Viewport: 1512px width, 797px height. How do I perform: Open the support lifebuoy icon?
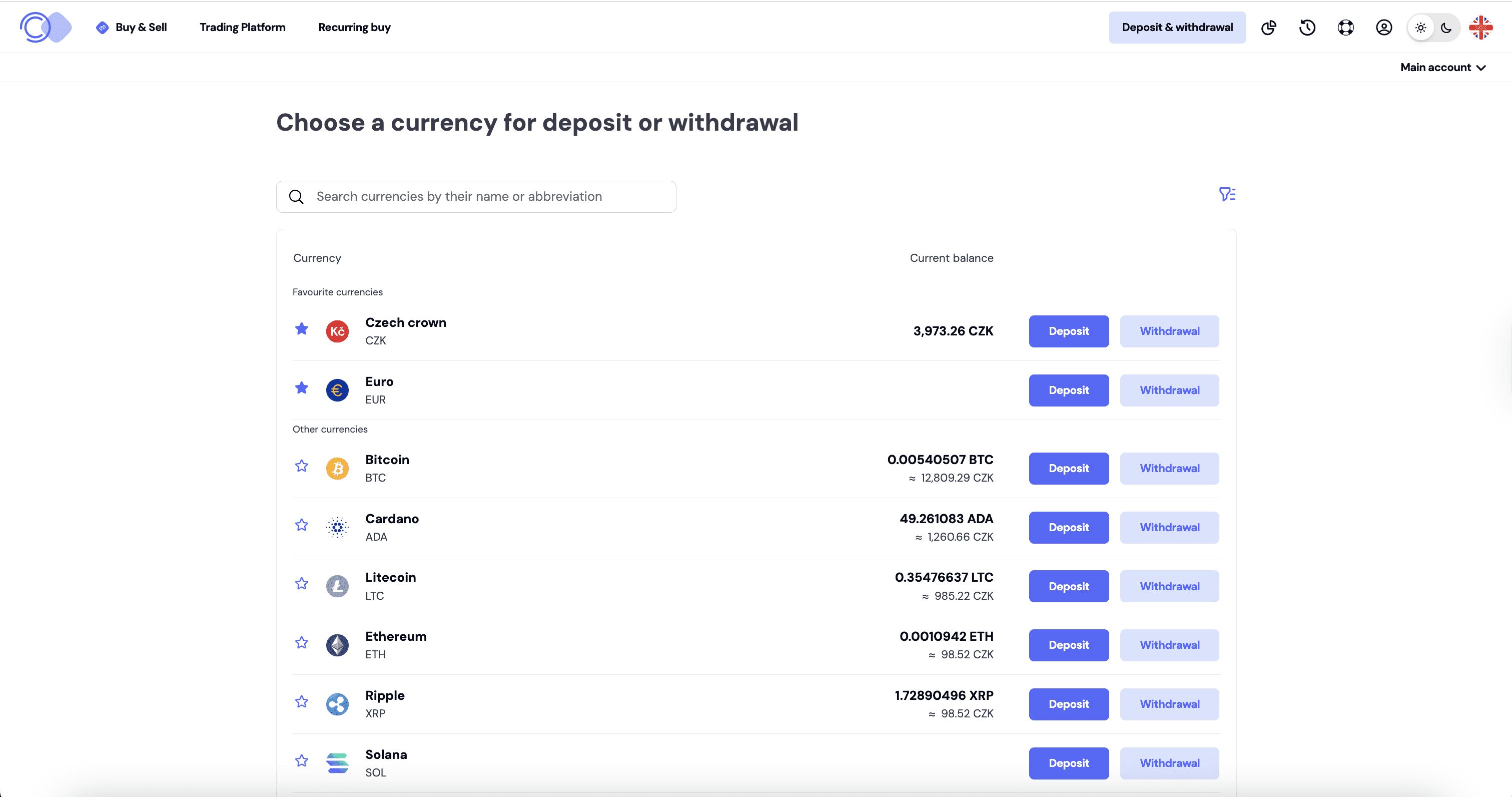click(x=1345, y=28)
